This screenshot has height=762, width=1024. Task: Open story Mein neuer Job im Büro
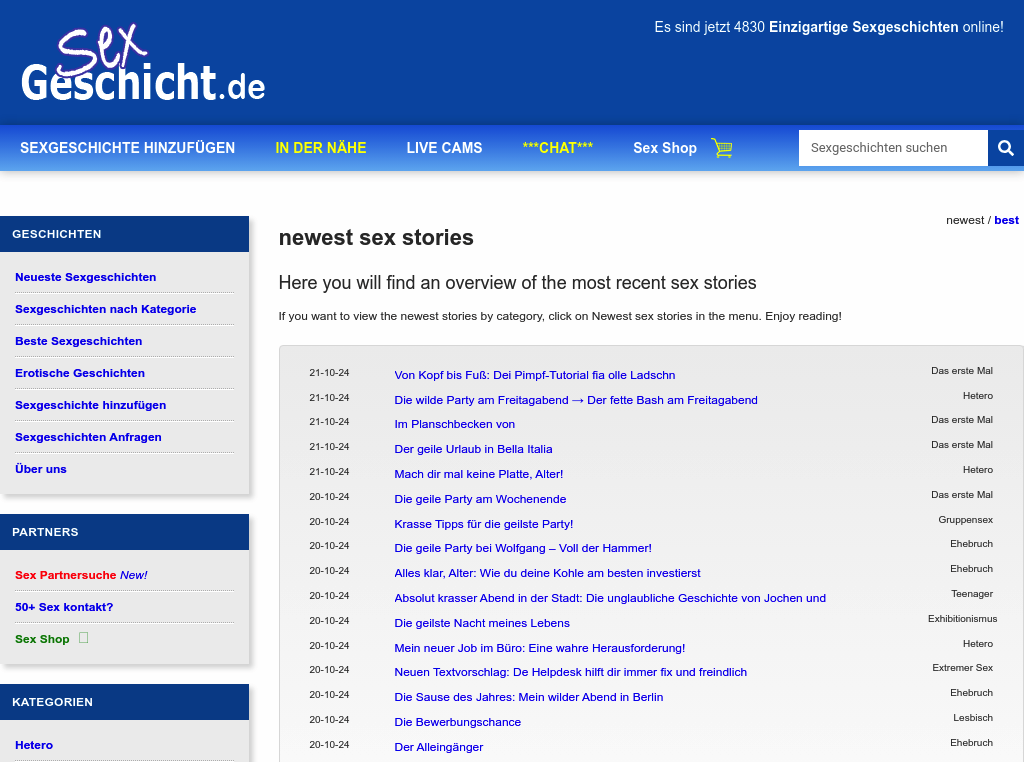point(539,648)
